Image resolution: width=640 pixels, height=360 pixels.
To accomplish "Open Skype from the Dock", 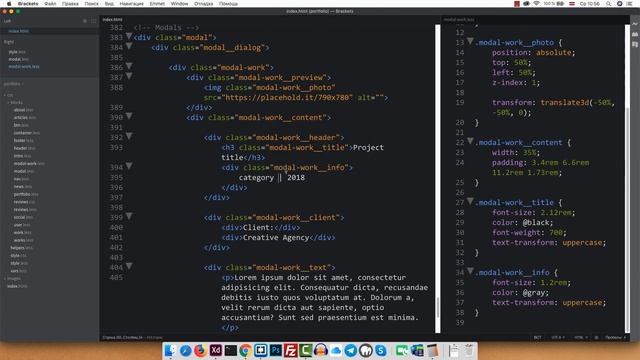I will (381, 350).
